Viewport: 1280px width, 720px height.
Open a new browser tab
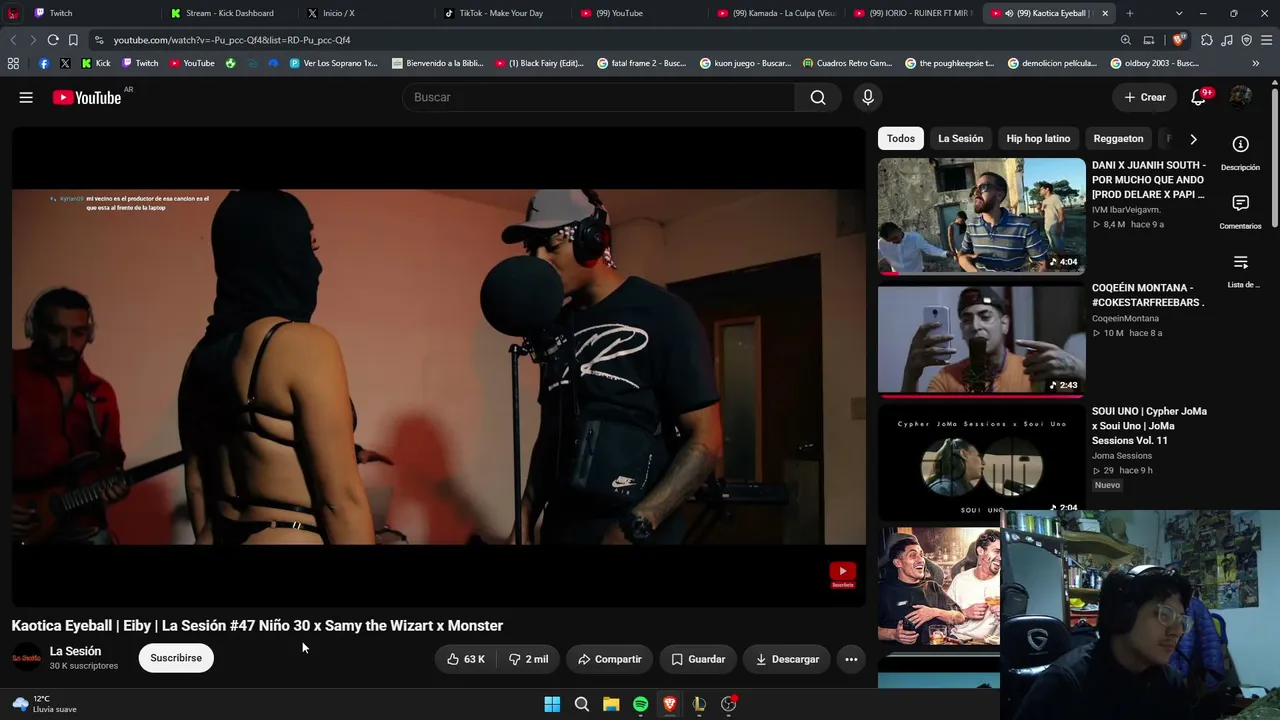coord(1130,13)
